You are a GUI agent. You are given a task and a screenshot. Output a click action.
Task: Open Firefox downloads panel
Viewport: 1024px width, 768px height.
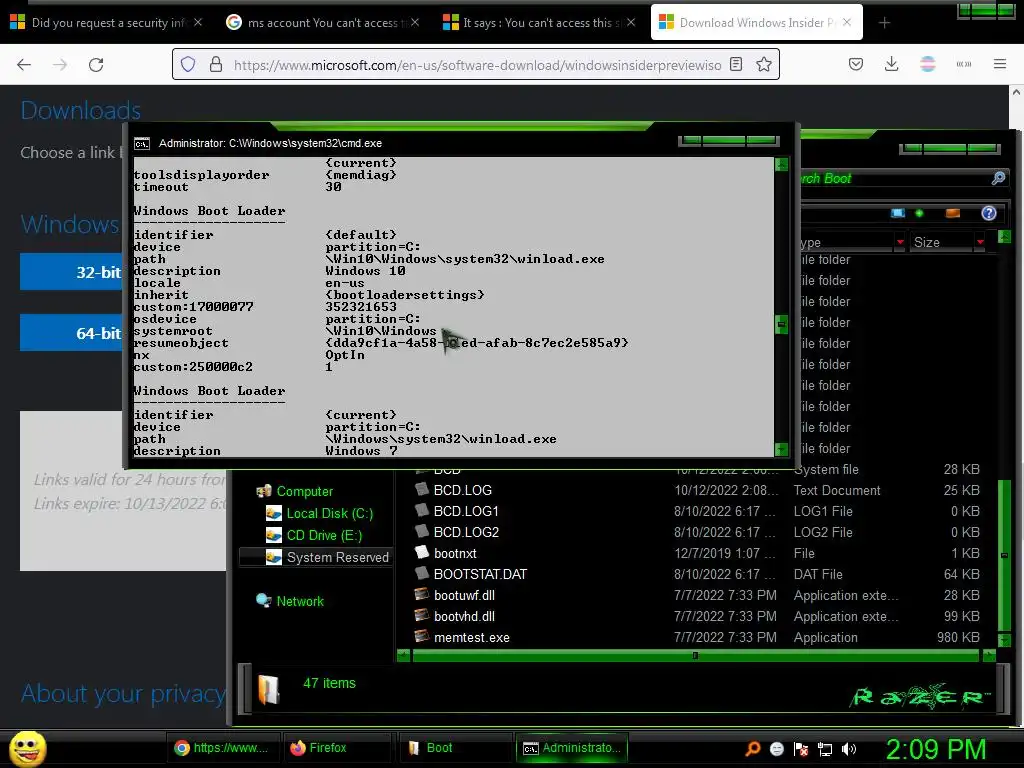click(x=891, y=65)
